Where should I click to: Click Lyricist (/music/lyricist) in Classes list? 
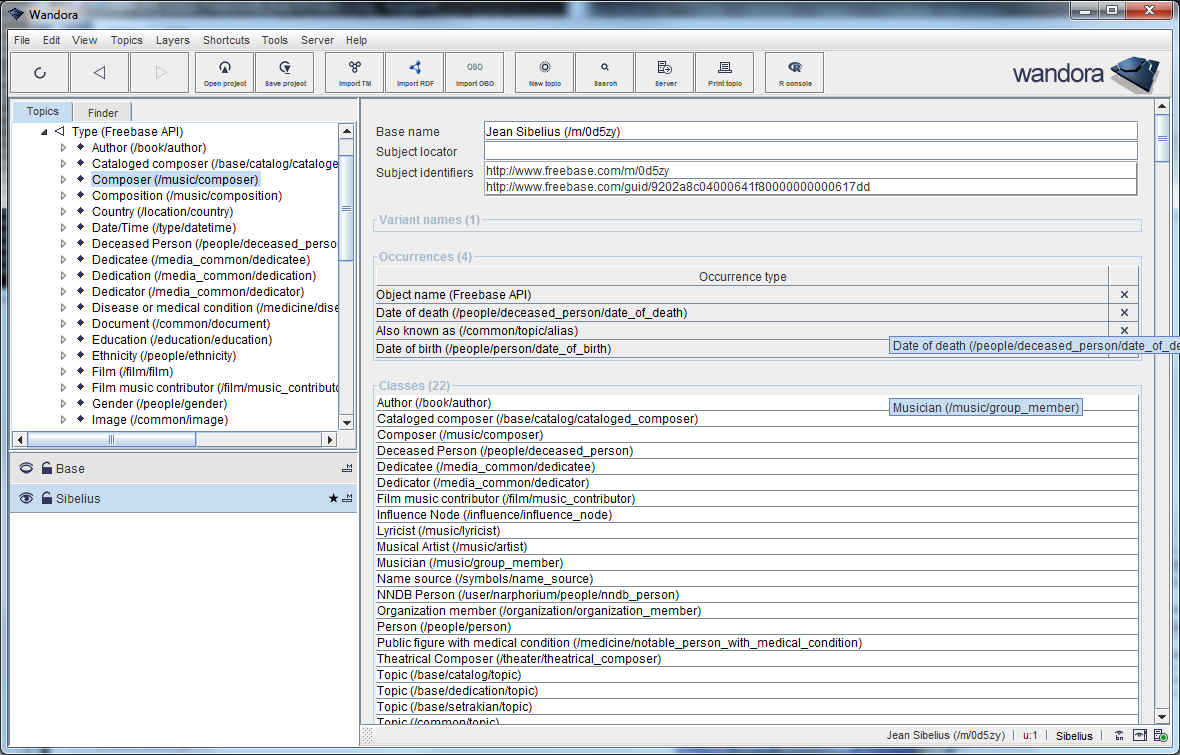(438, 531)
